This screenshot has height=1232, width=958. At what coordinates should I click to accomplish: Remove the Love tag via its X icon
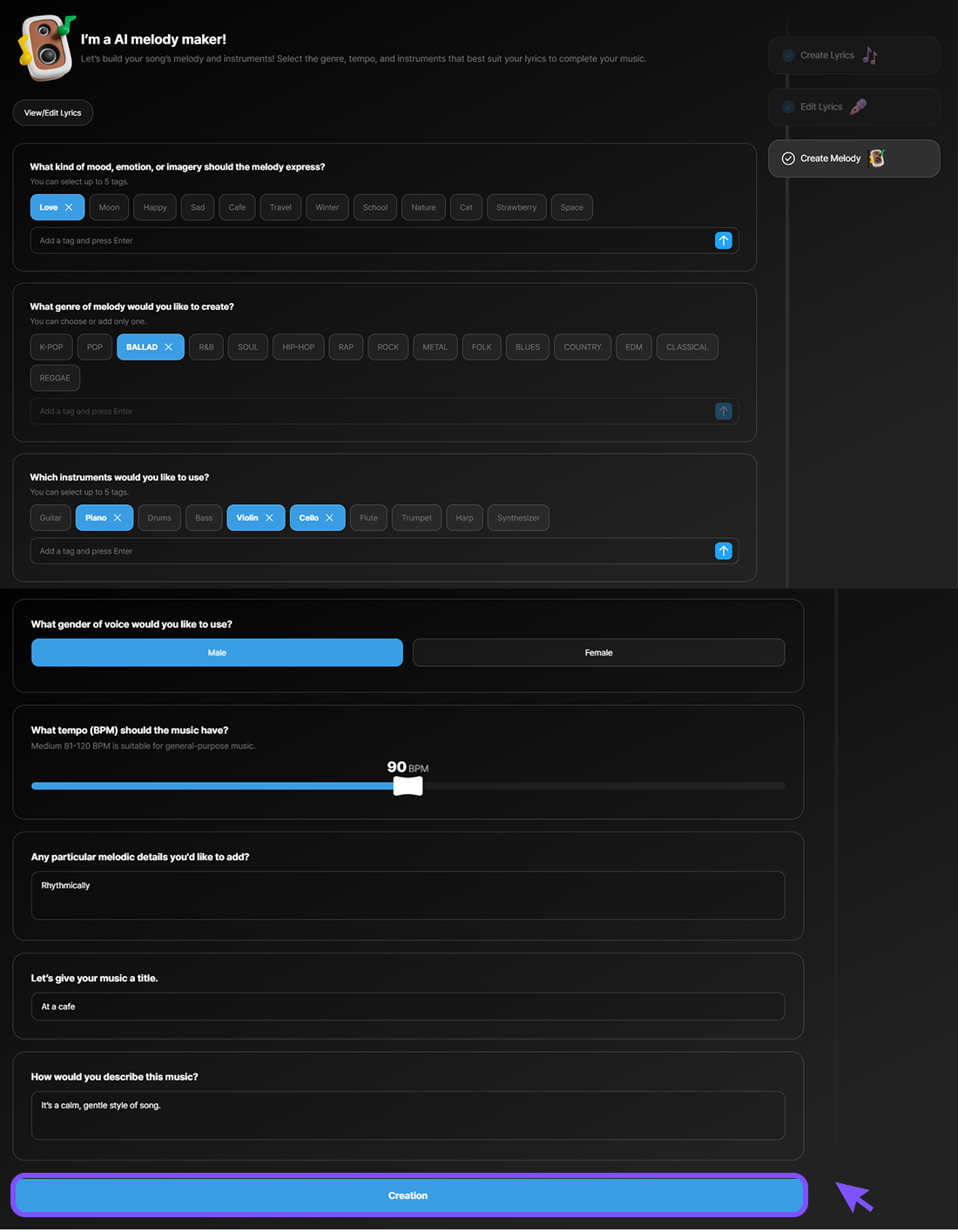[69, 207]
